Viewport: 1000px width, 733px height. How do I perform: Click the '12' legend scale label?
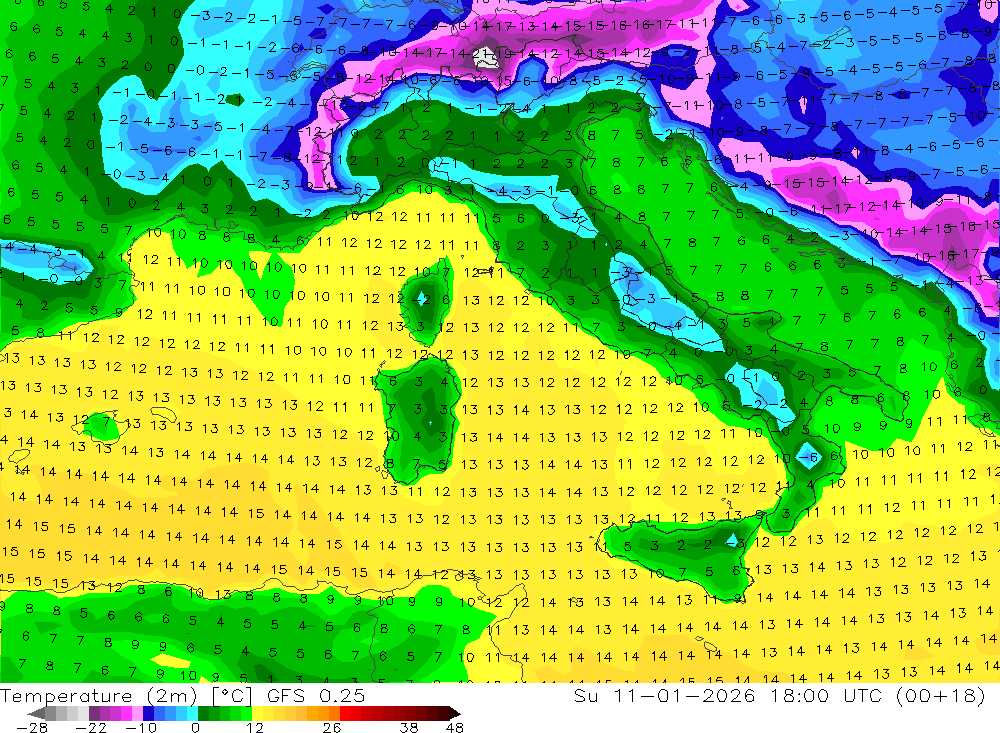point(255,728)
